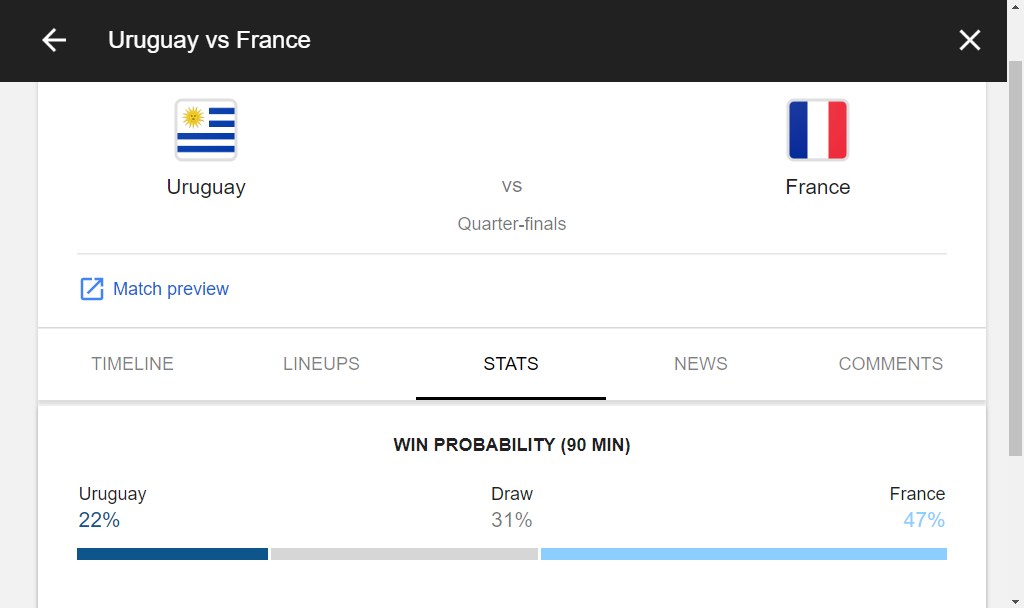
Task: Click the Match preview external-link icon
Action: pos(92,289)
